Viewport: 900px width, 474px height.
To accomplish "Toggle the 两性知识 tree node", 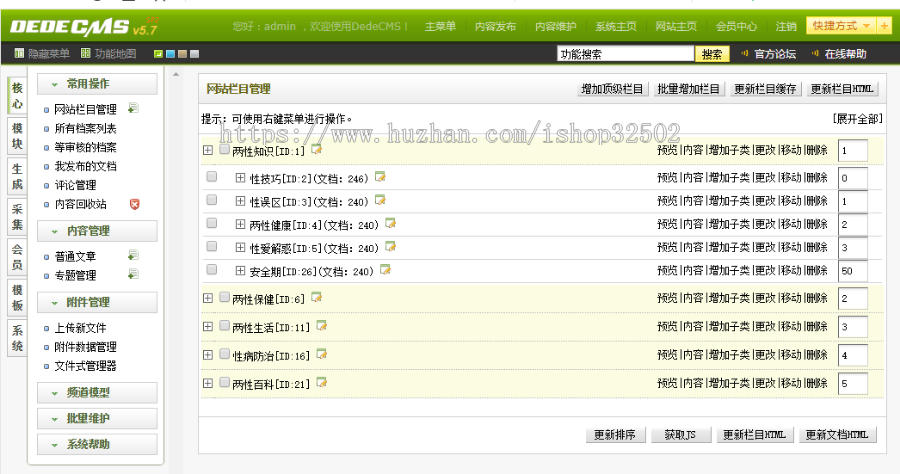I will pyautogui.click(x=208, y=150).
